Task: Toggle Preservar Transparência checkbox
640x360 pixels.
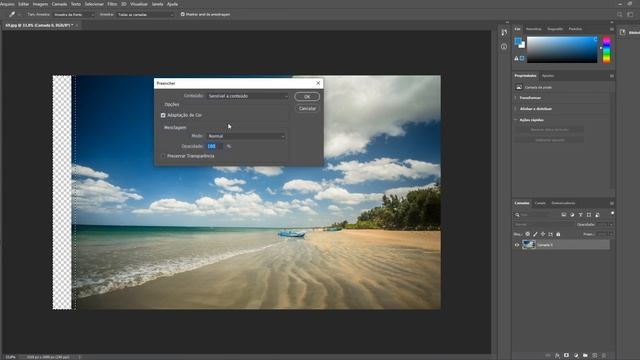Action: pyautogui.click(x=163, y=156)
